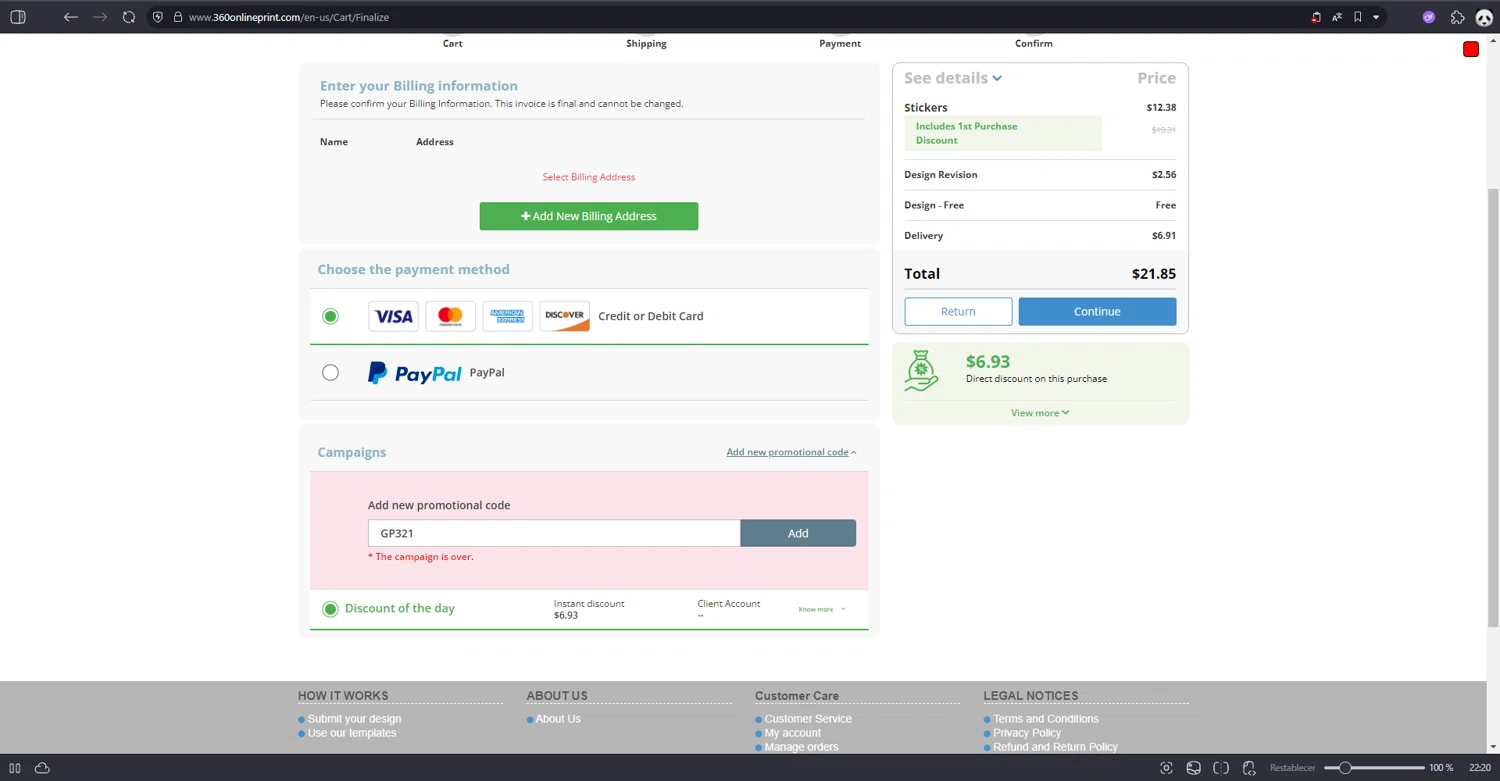Select the PayPal radio button

(x=330, y=373)
